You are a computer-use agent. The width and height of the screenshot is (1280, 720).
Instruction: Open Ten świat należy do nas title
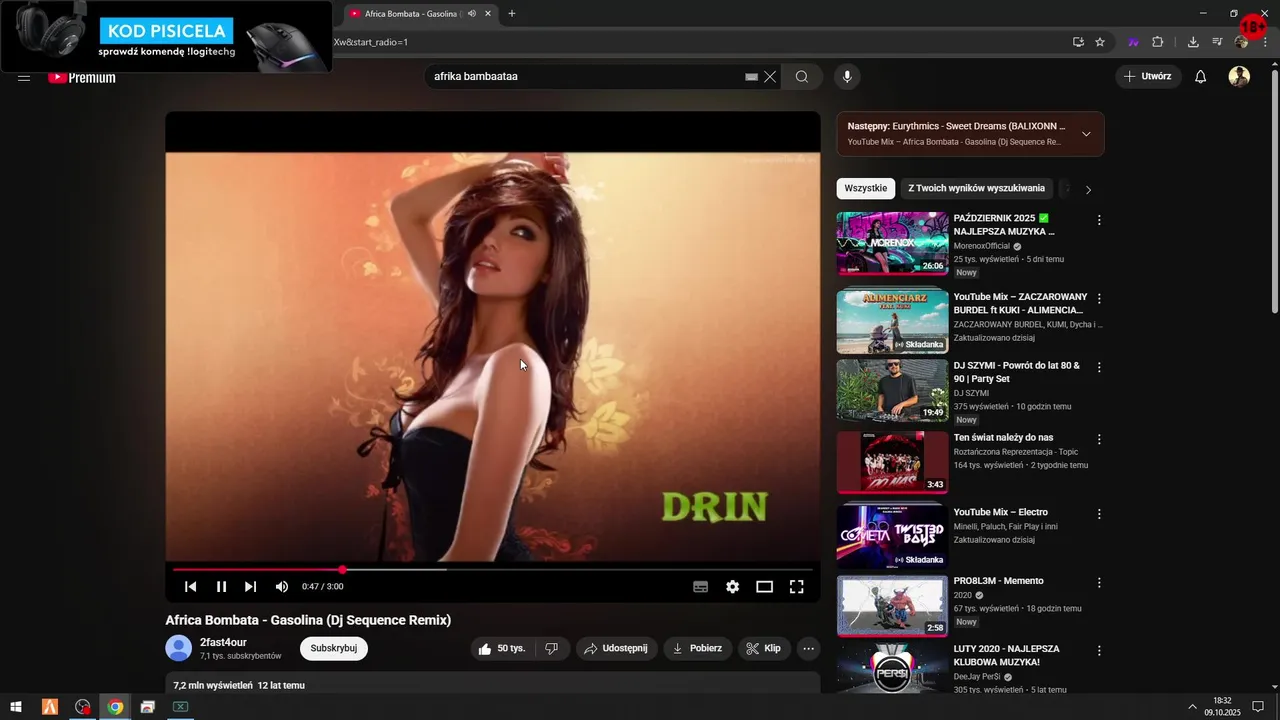[1003, 438]
